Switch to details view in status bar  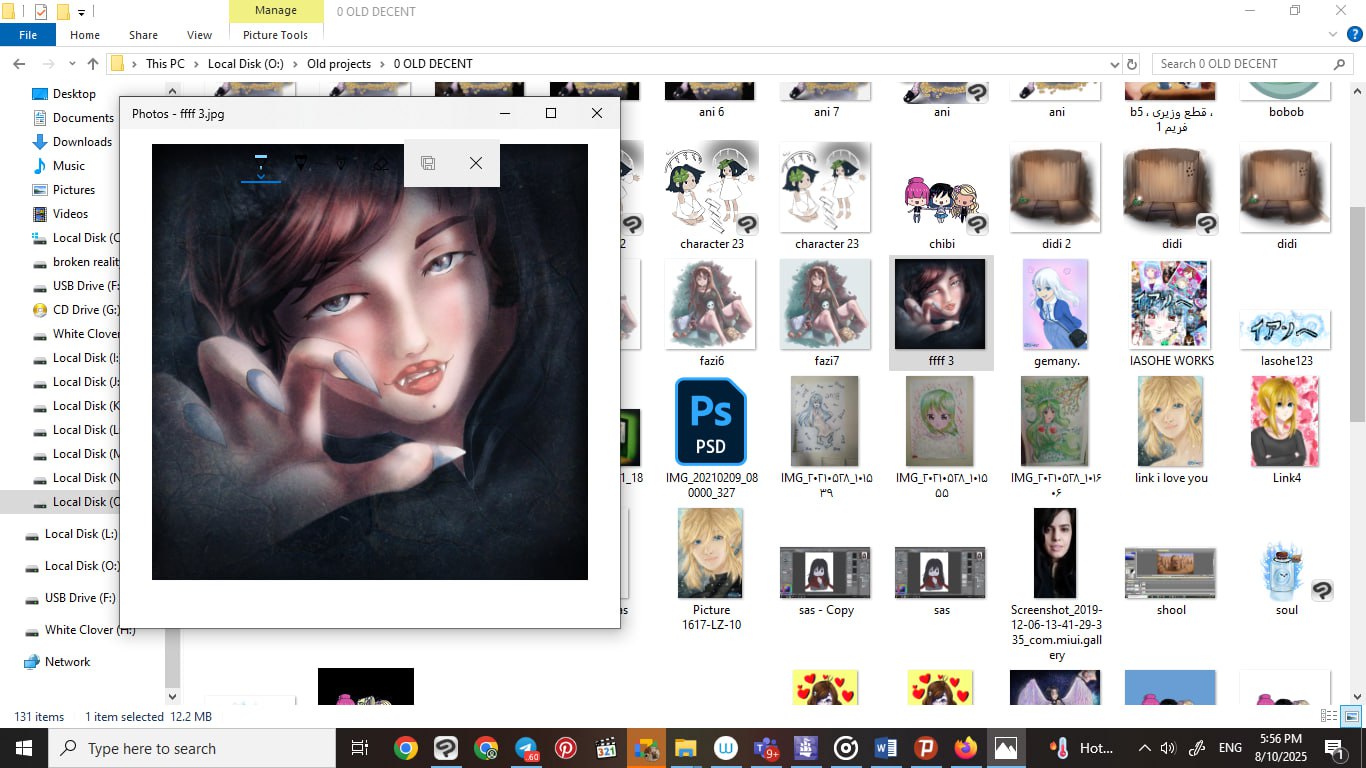(x=1329, y=716)
